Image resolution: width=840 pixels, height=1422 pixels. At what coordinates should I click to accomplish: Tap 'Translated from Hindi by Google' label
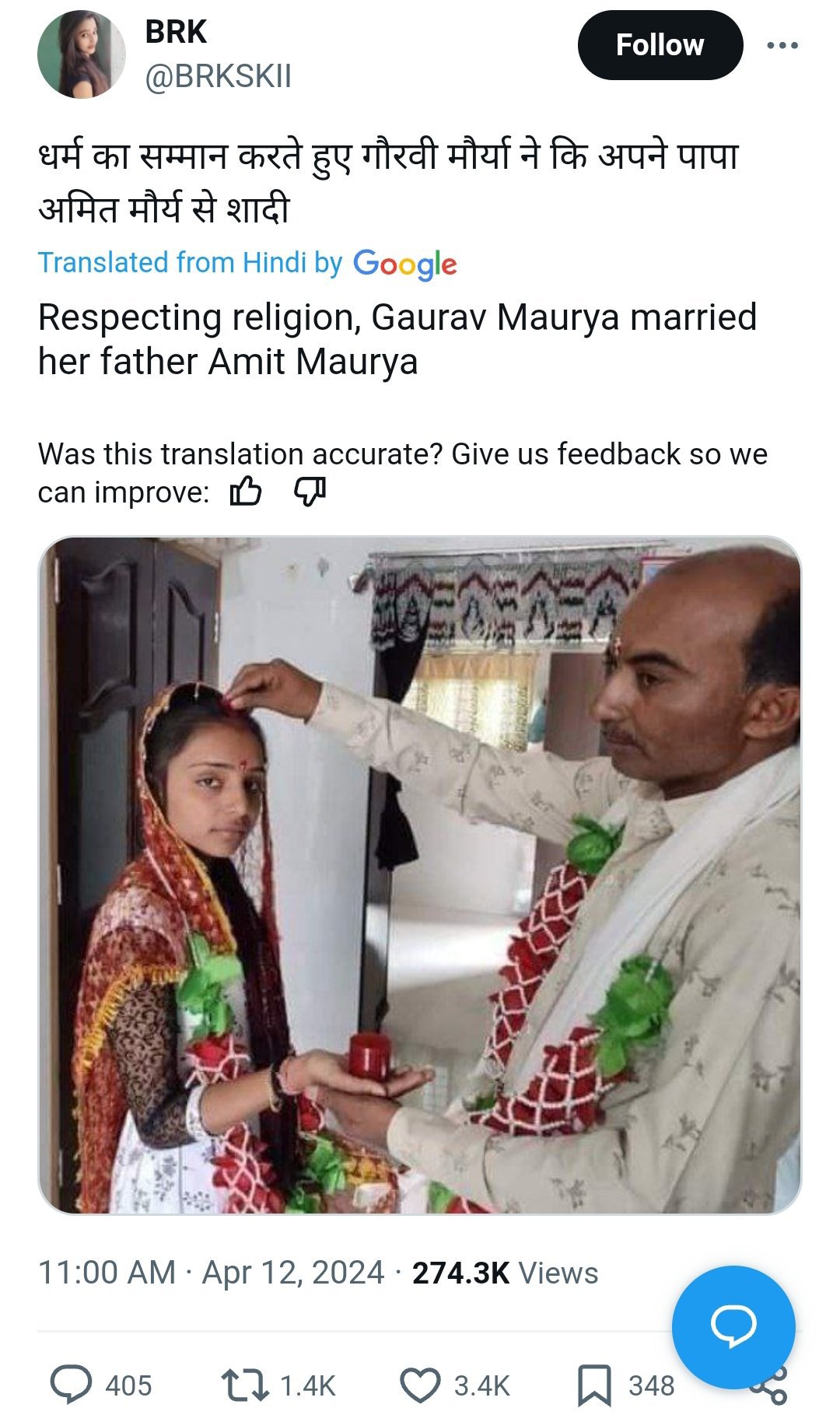247,263
